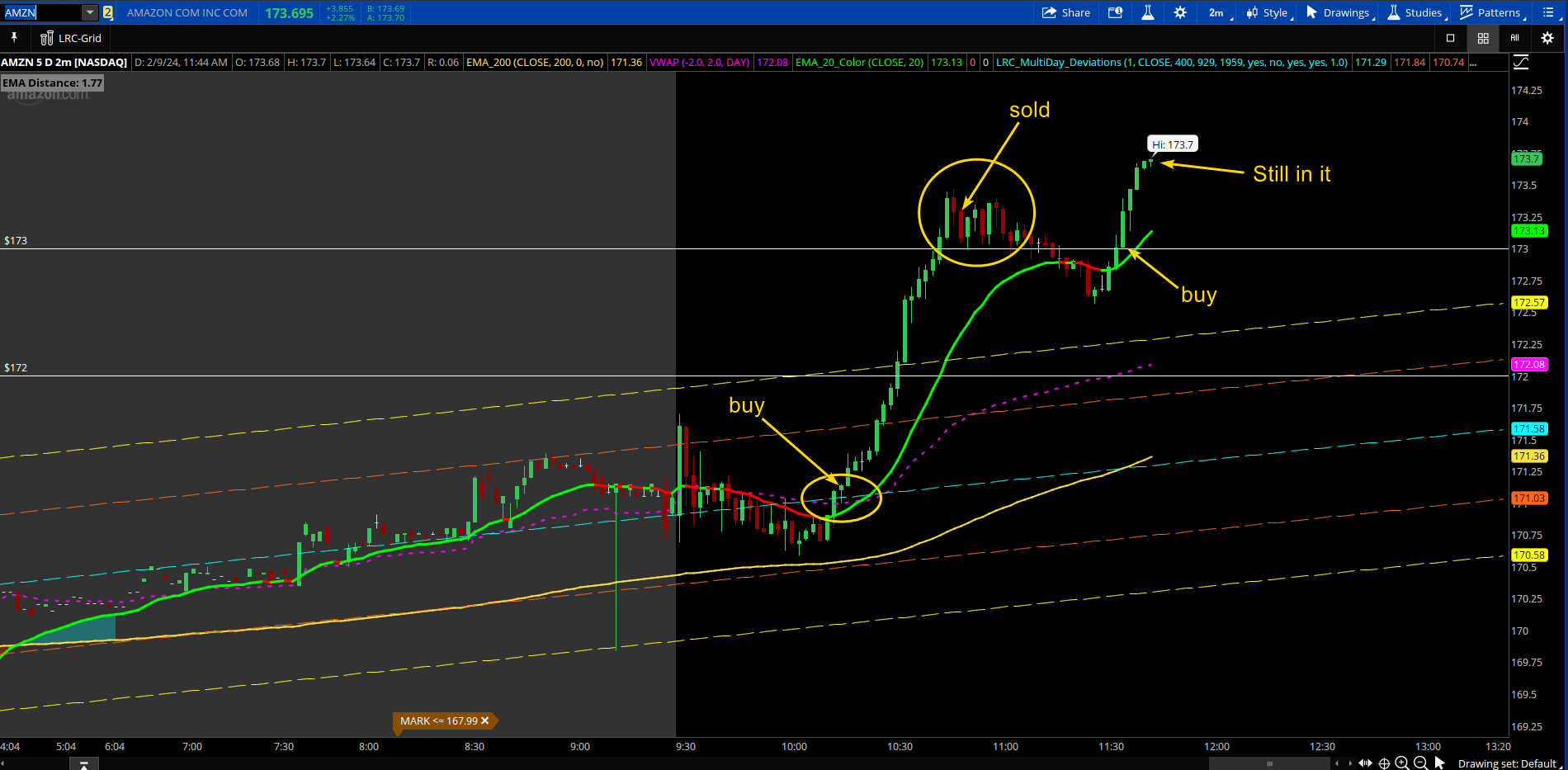Open the Studies menu
This screenshot has height=770, width=1568.
tap(1418, 12)
